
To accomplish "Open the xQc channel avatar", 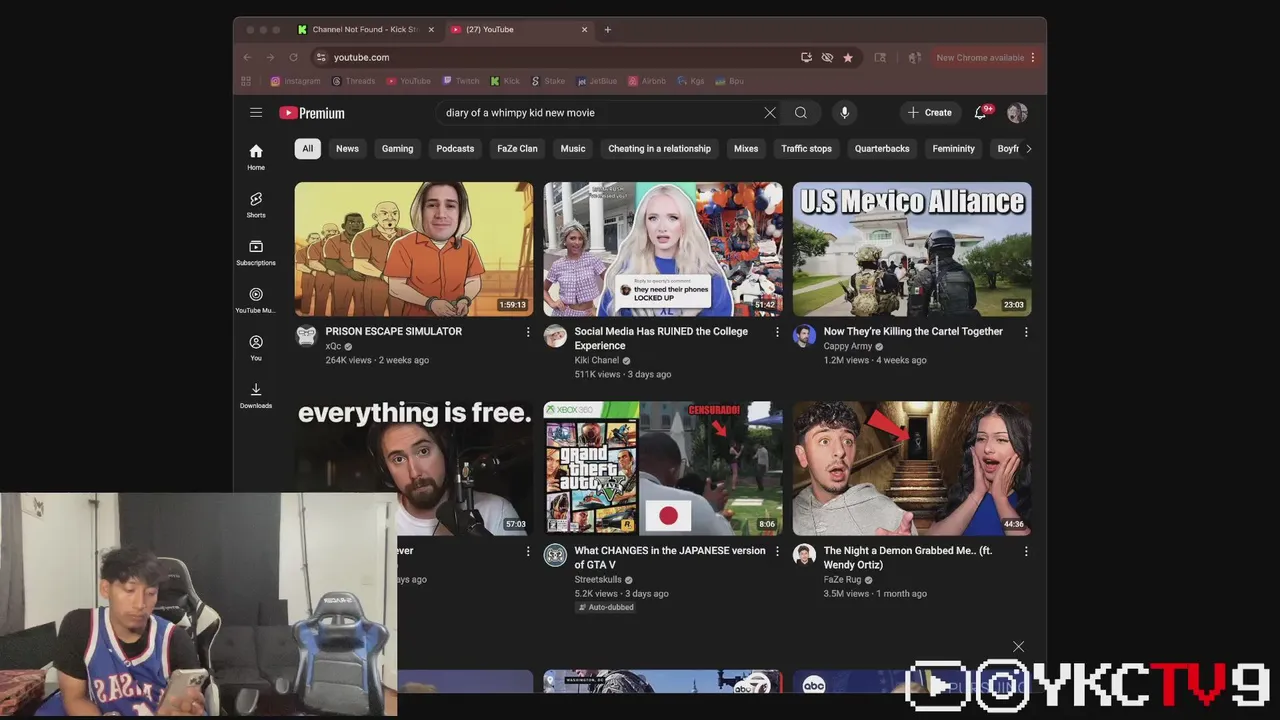I will click(306, 336).
